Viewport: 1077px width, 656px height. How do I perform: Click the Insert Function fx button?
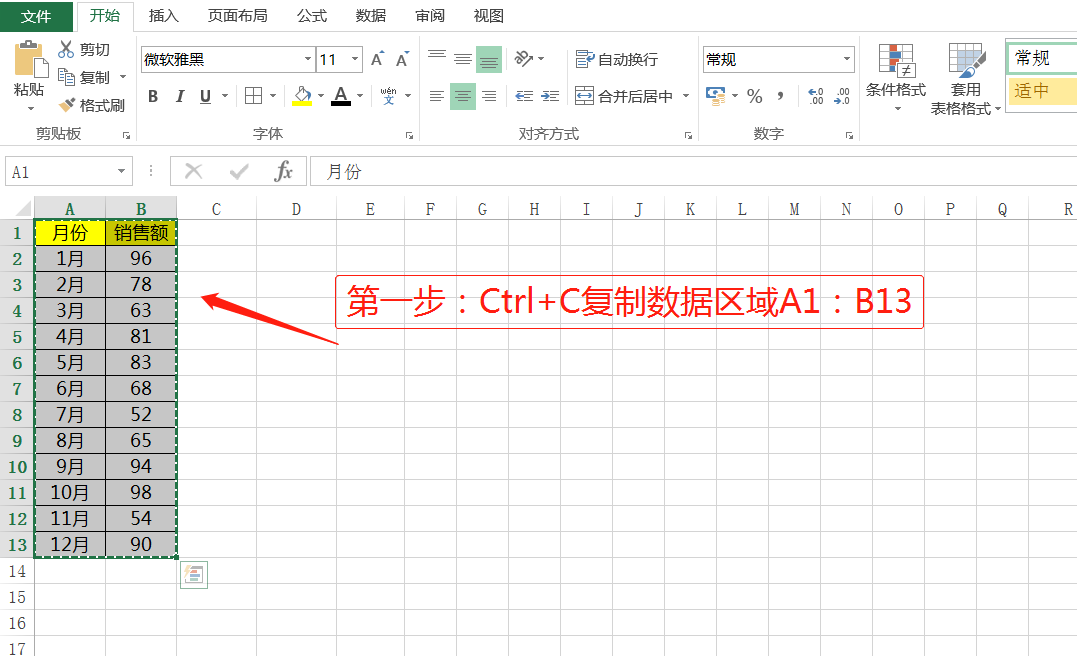point(283,171)
